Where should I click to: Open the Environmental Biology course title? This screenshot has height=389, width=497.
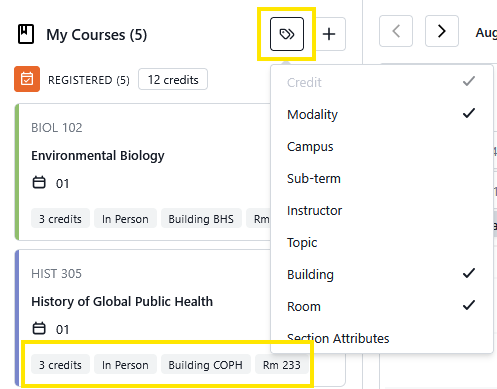[98, 156]
